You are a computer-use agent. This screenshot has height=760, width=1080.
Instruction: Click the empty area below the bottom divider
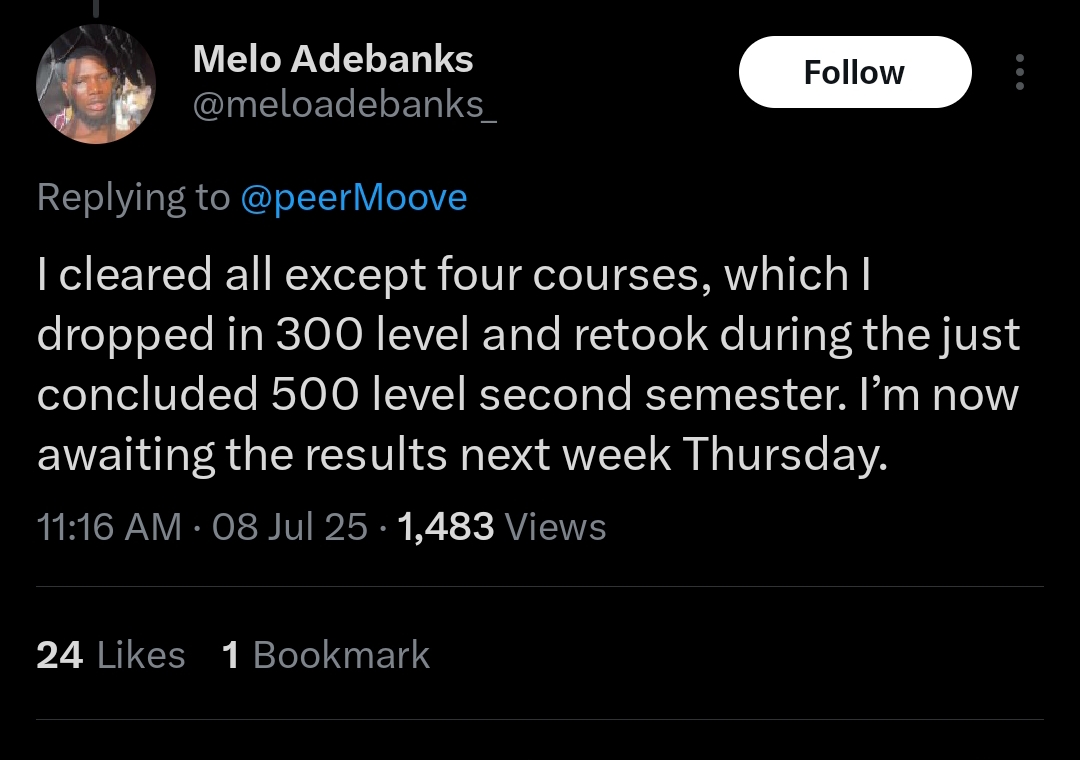(540, 742)
